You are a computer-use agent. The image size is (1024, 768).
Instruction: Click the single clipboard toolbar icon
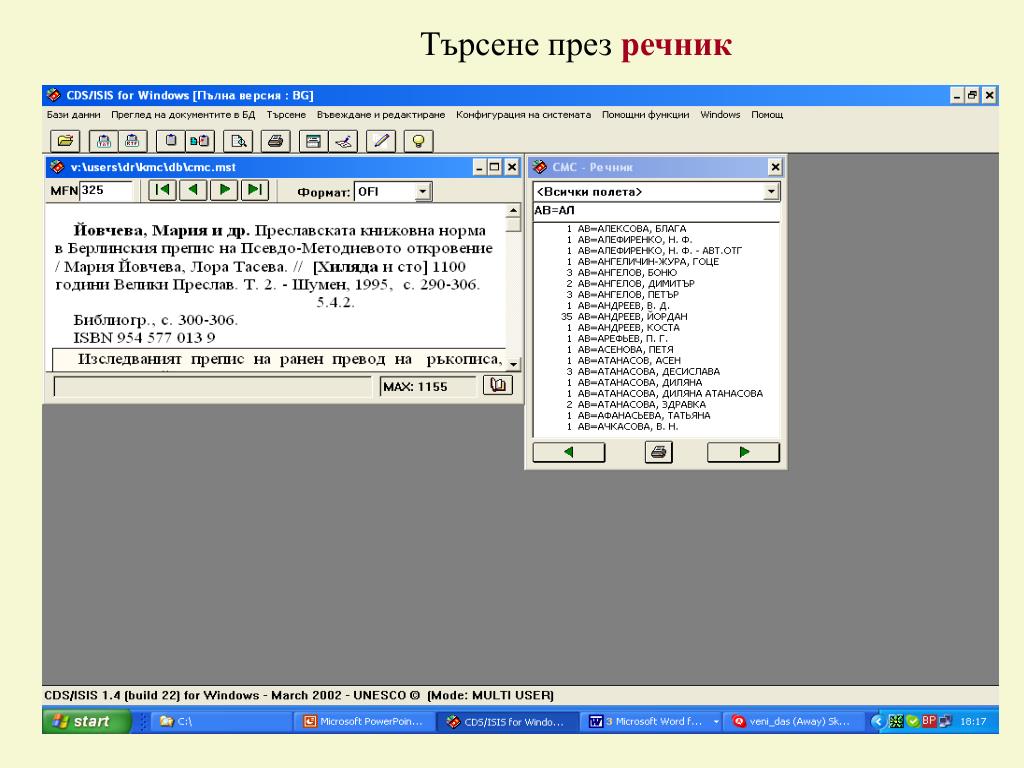point(171,141)
